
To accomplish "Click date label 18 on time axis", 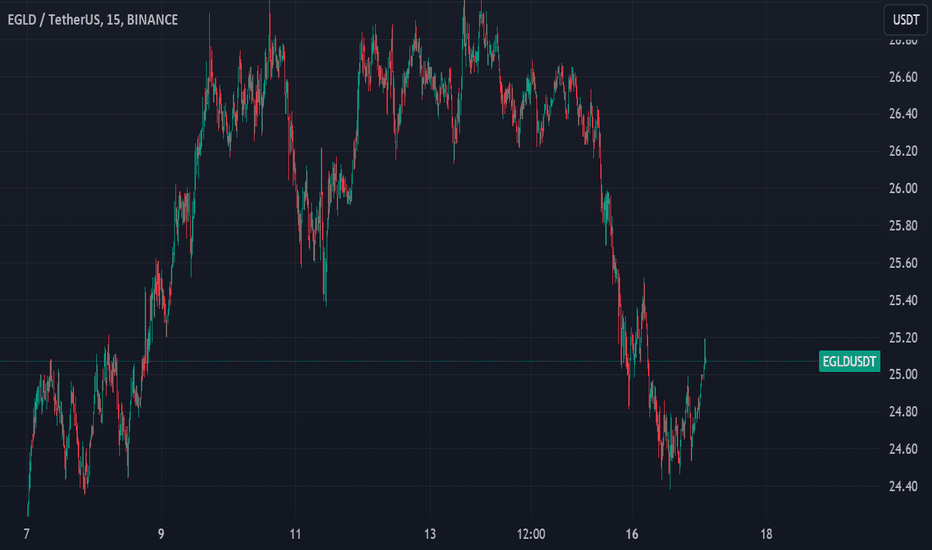I will click(x=766, y=534).
